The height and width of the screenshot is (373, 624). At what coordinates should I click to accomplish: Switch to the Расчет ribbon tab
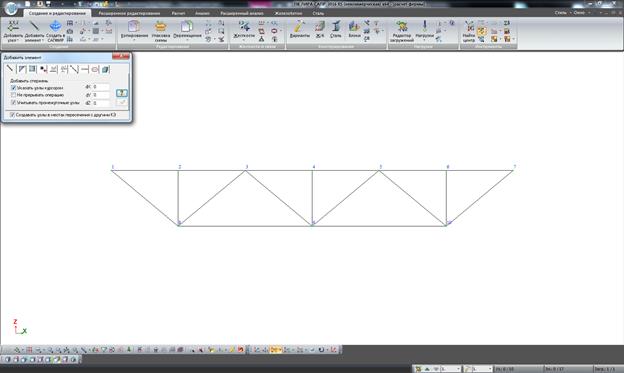pos(178,13)
